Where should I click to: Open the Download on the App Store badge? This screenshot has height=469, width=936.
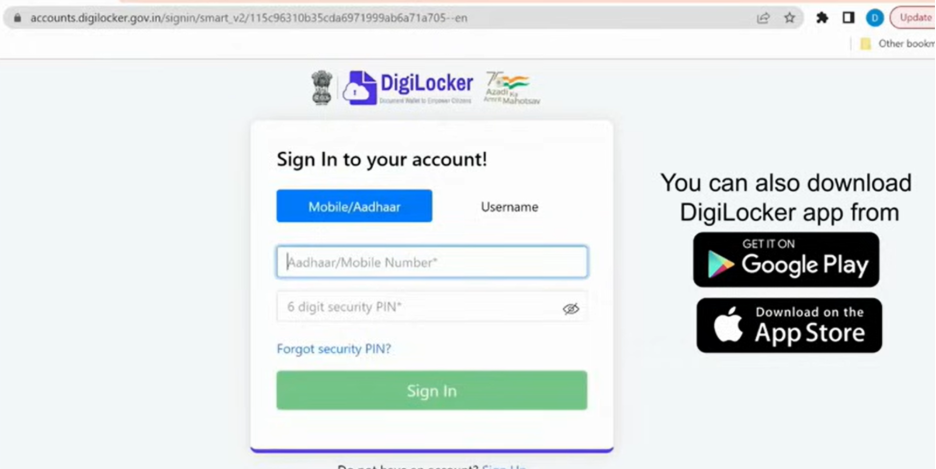[789, 325]
